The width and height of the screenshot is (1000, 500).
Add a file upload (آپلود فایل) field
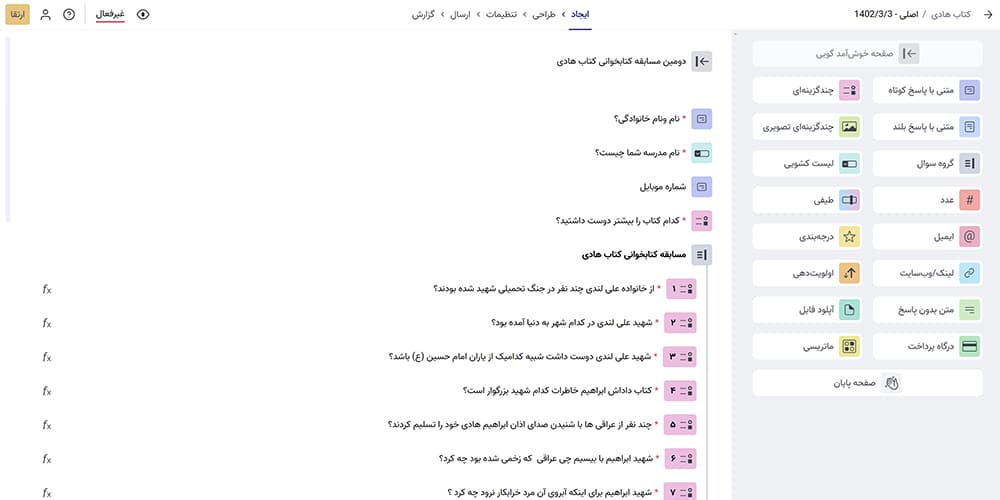[849, 310]
